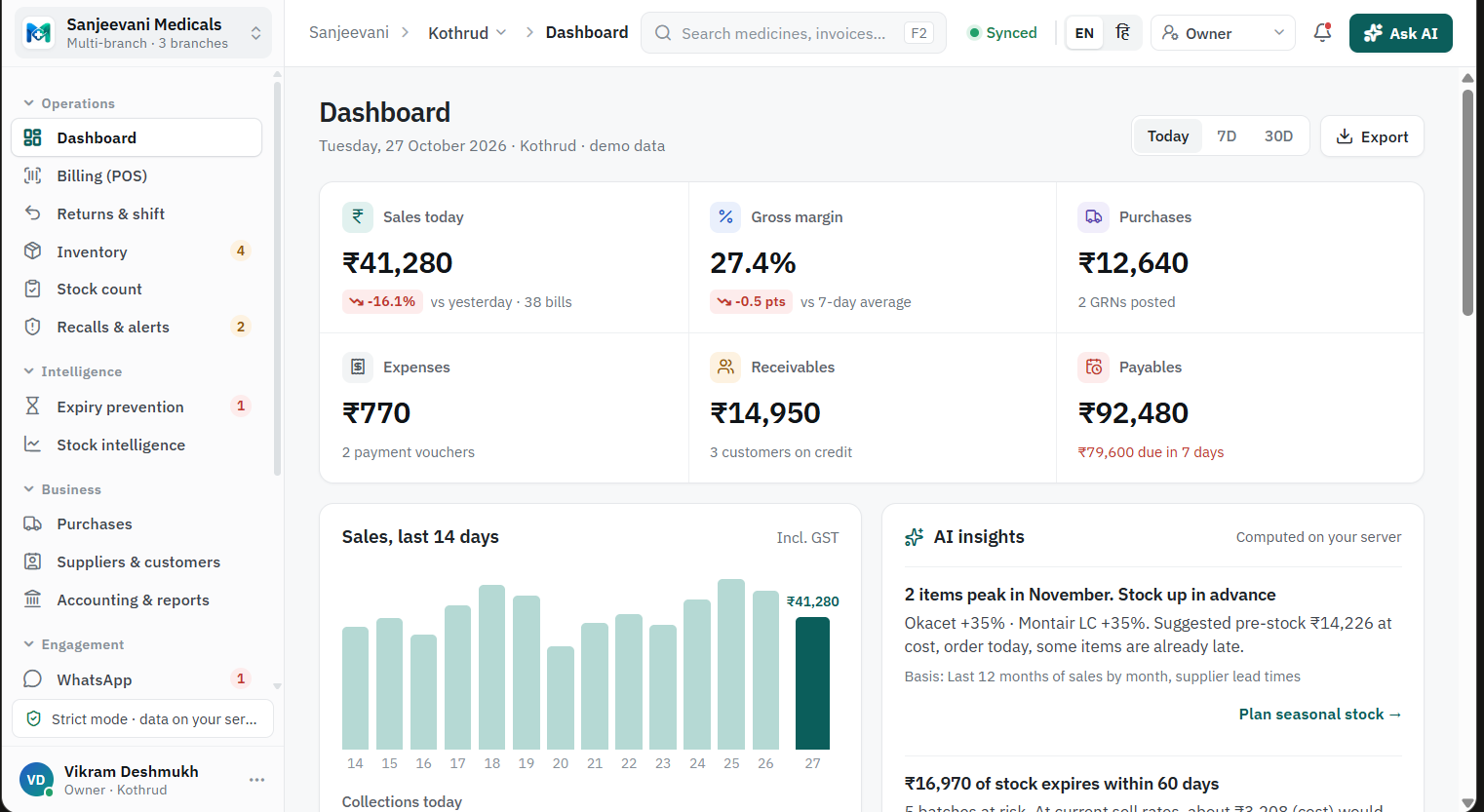Image resolution: width=1484 pixels, height=812 pixels.
Task: Click the Sanjeevani Medicals logo icon
Action: (38, 33)
